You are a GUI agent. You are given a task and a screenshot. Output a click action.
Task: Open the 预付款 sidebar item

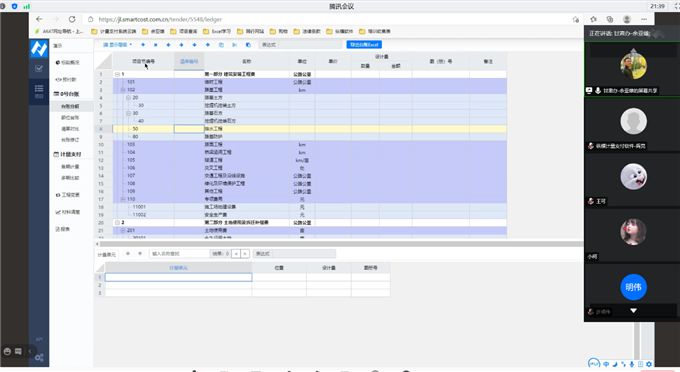tap(66, 79)
